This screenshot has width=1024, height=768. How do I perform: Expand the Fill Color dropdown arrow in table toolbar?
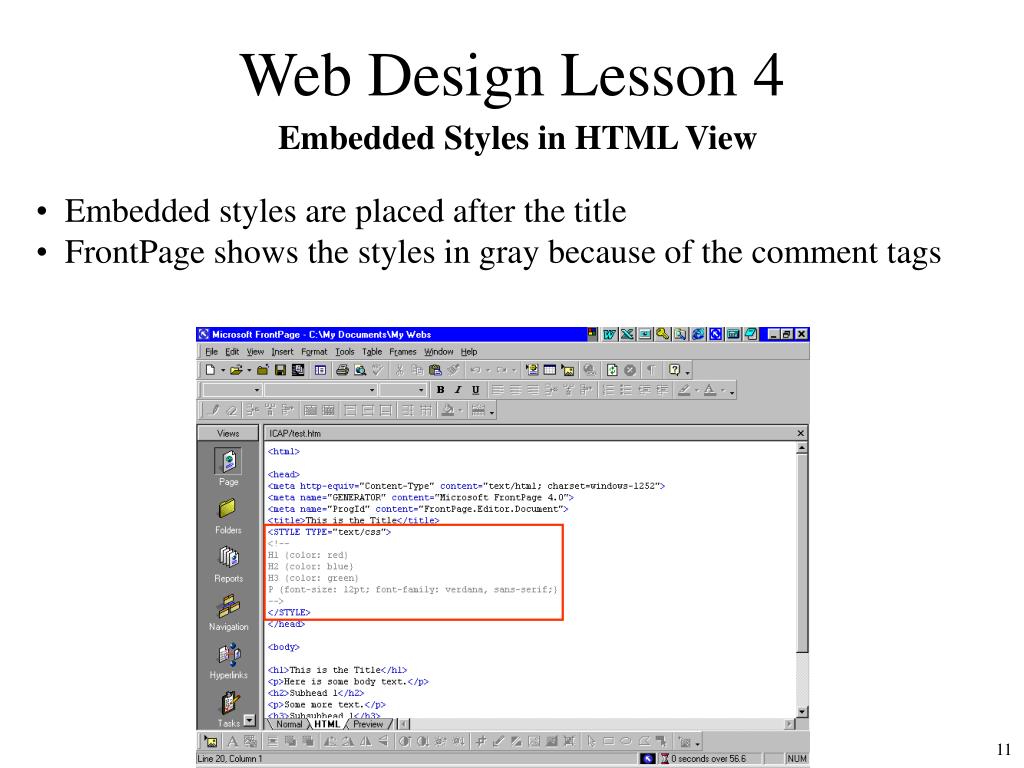click(x=461, y=411)
